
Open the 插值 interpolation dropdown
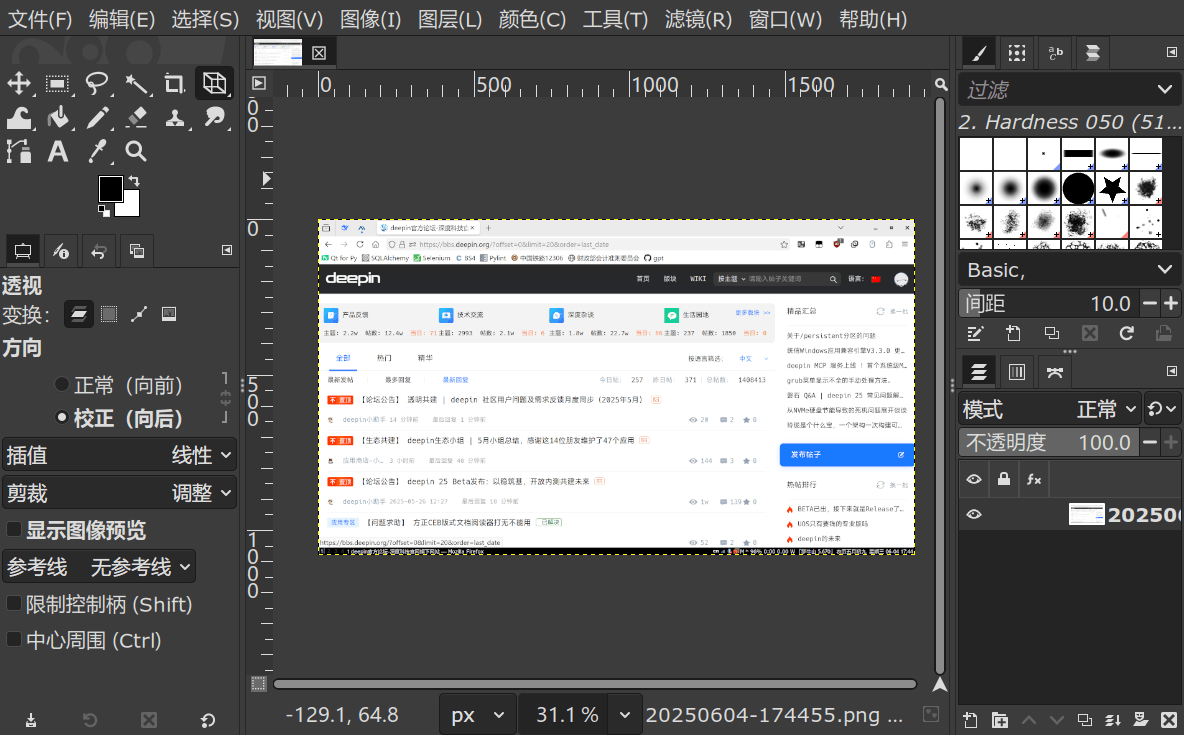[119, 455]
